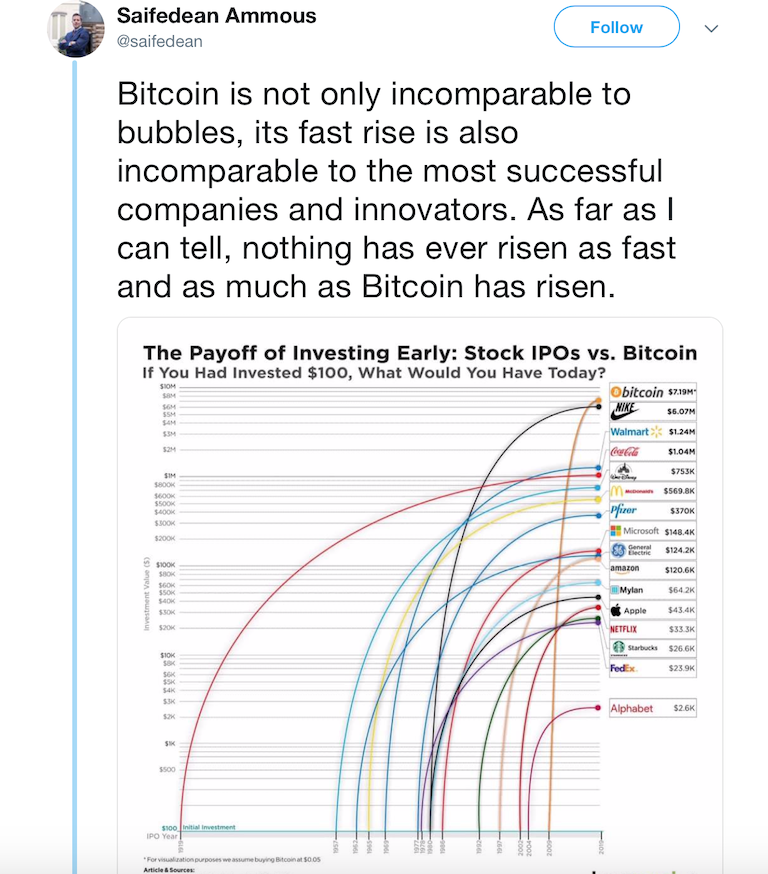Click the tweet text about Bitcoin bubbles
The image size is (768, 874).
click(396, 190)
